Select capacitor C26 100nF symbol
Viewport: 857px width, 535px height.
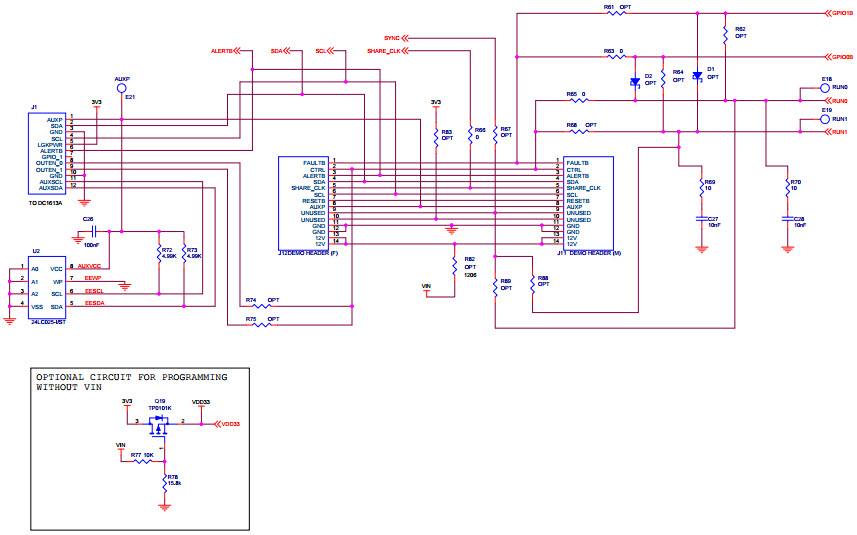81,237
